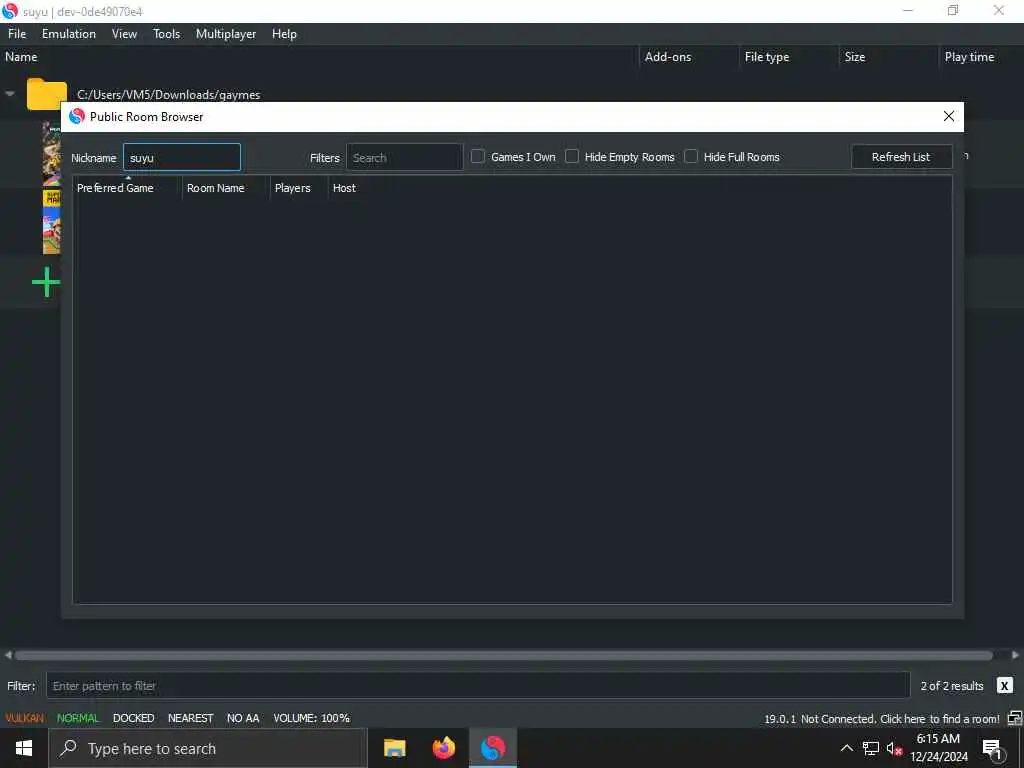Click the scroll right arrow
This screenshot has height=768, width=1024.
point(1016,655)
